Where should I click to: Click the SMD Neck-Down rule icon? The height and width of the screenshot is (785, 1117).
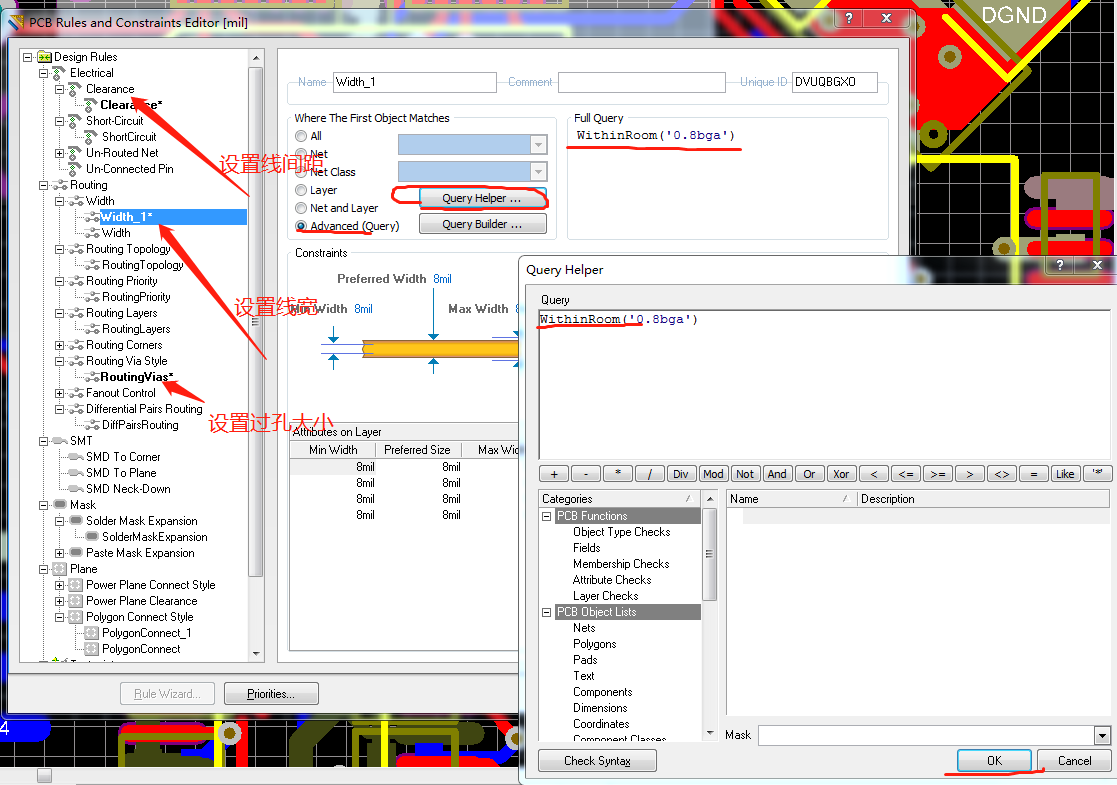click(76, 489)
